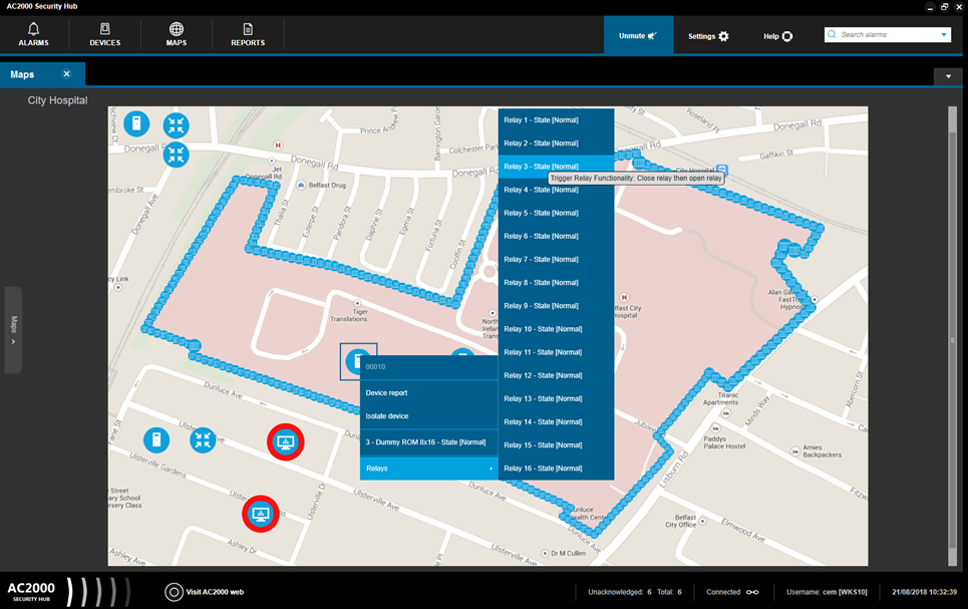
Task: Trigger Relay 1 in the relay list
Action: click(x=556, y=120)
